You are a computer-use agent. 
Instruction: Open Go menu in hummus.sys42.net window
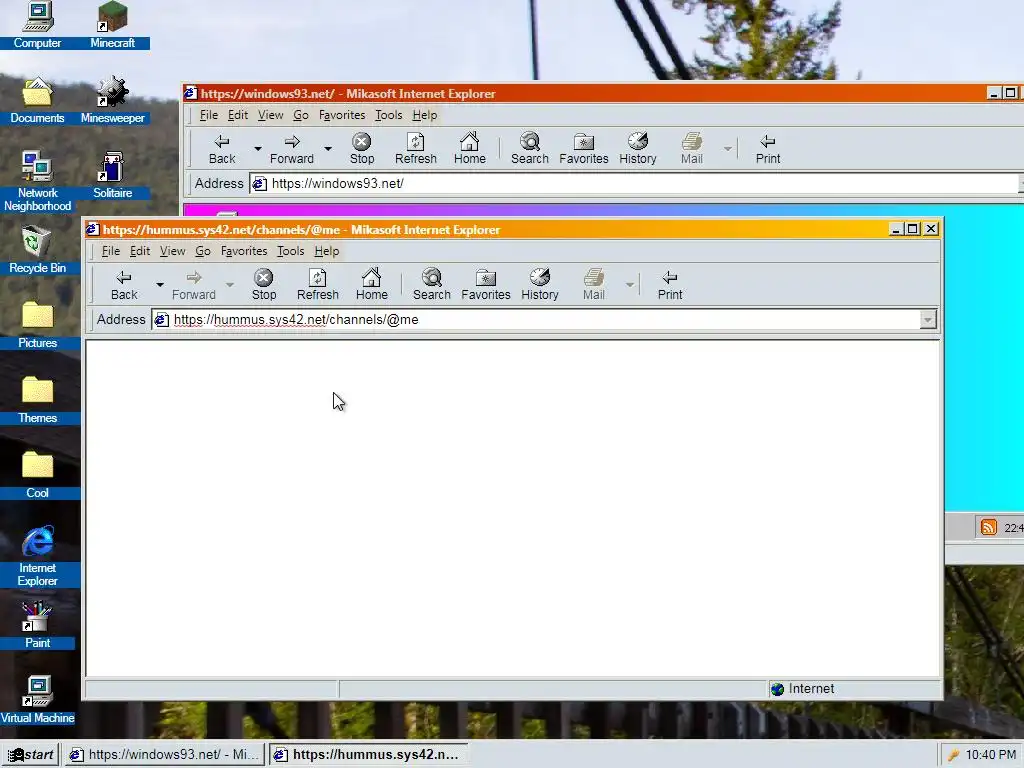pos(203,251)
